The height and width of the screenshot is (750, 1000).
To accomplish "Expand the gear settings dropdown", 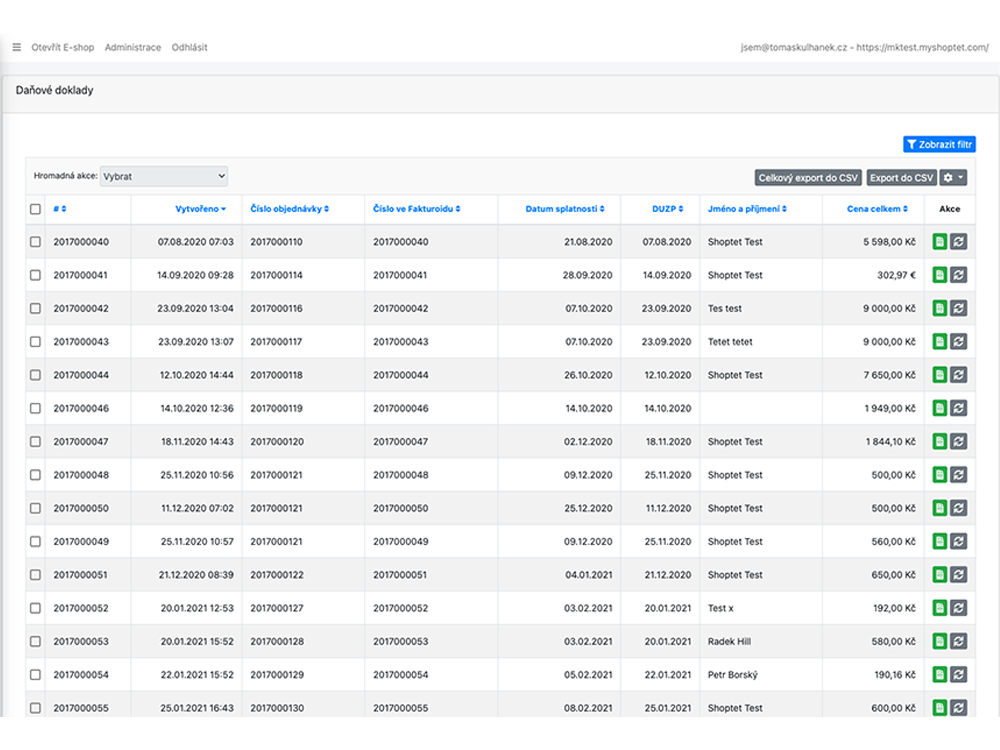I will coord(953,178).
